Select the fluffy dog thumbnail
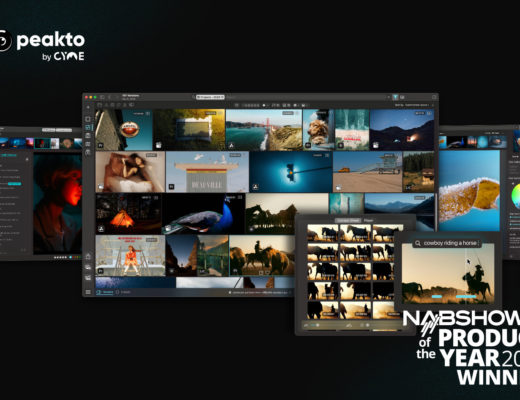The height and width of the screenshot is (400, 520). point(318,130)
